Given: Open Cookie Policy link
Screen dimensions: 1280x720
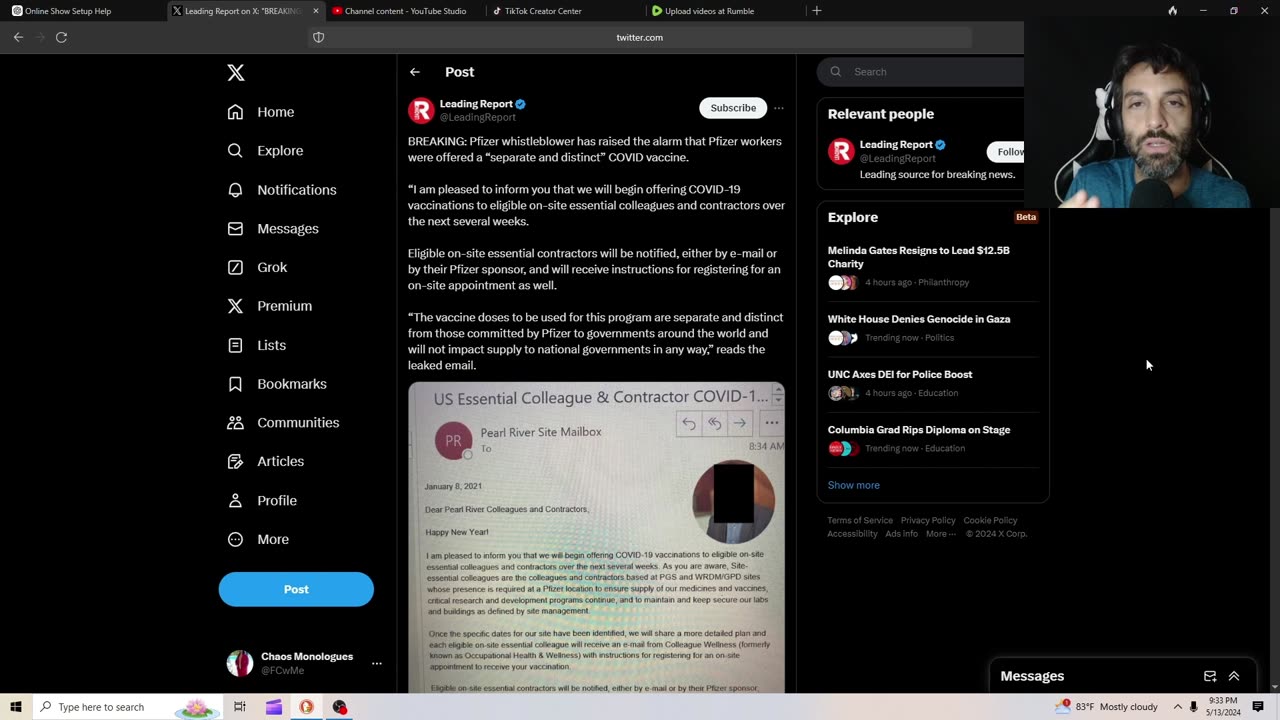Looking at the screenshot, I should point(990,521).
